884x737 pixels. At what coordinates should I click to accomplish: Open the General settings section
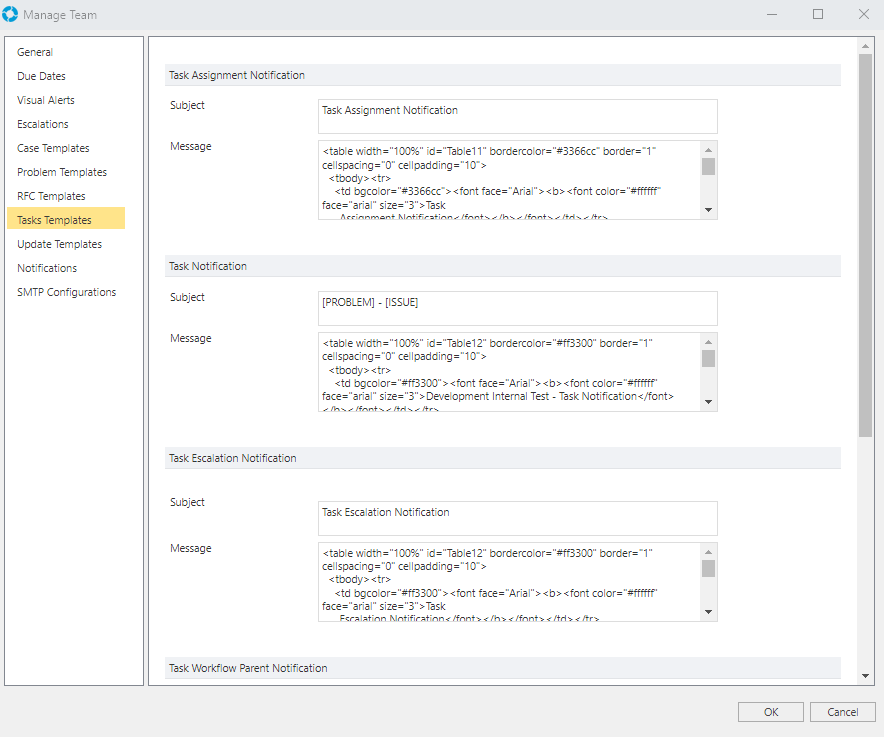click(35, 52)
